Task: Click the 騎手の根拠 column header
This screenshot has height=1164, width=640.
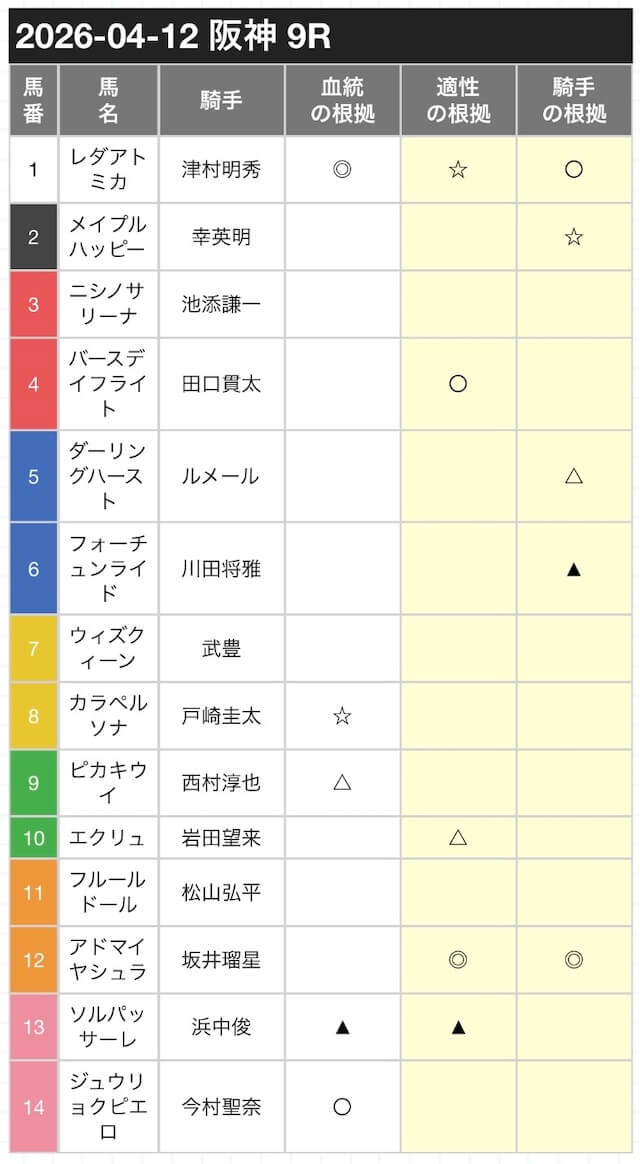Action: coord(574,100)
